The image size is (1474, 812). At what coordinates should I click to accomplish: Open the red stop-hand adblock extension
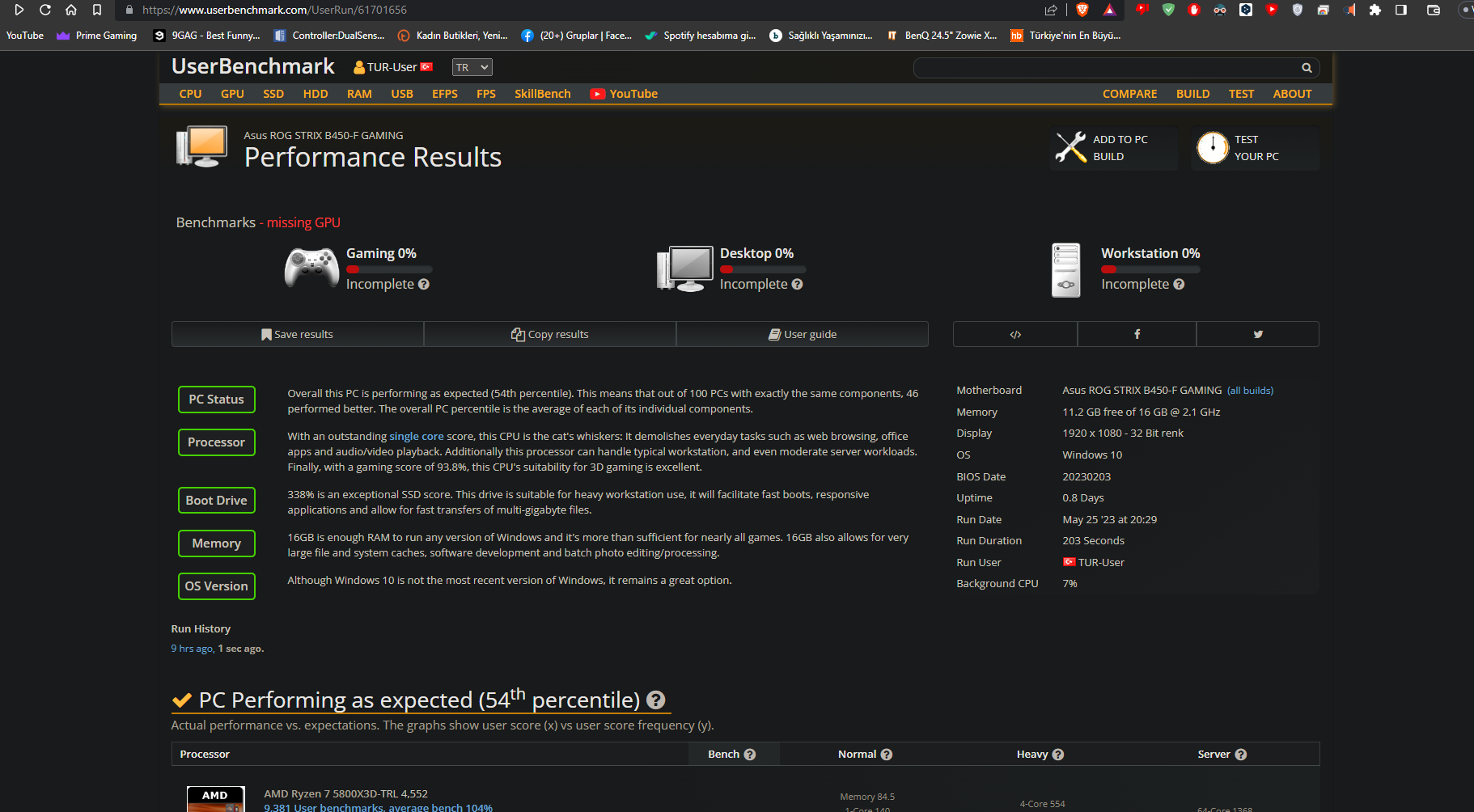tap(1194, 10)
